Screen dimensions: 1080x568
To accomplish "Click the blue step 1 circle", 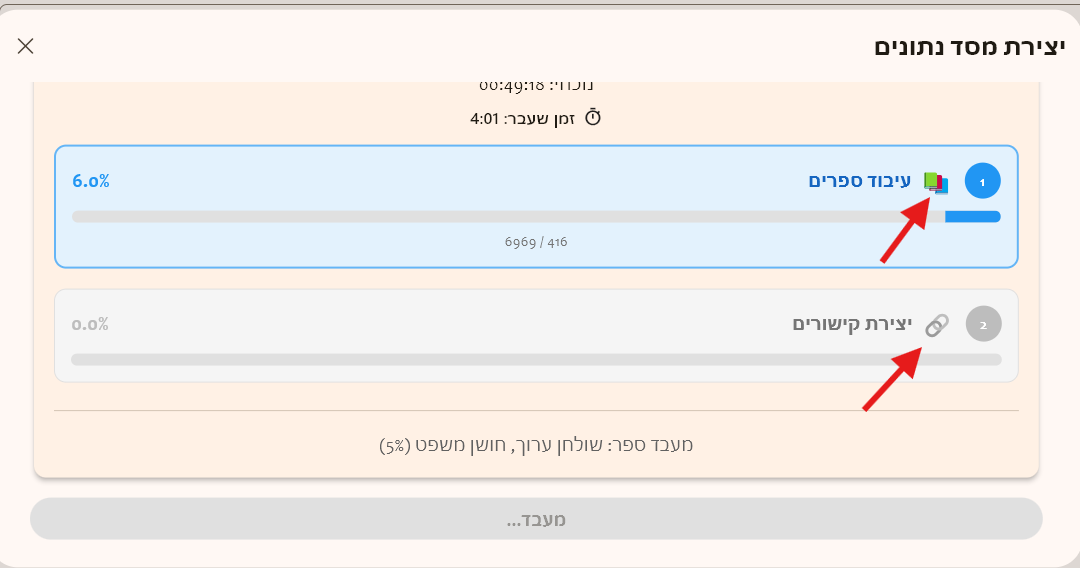I will (x=982, y=182).
